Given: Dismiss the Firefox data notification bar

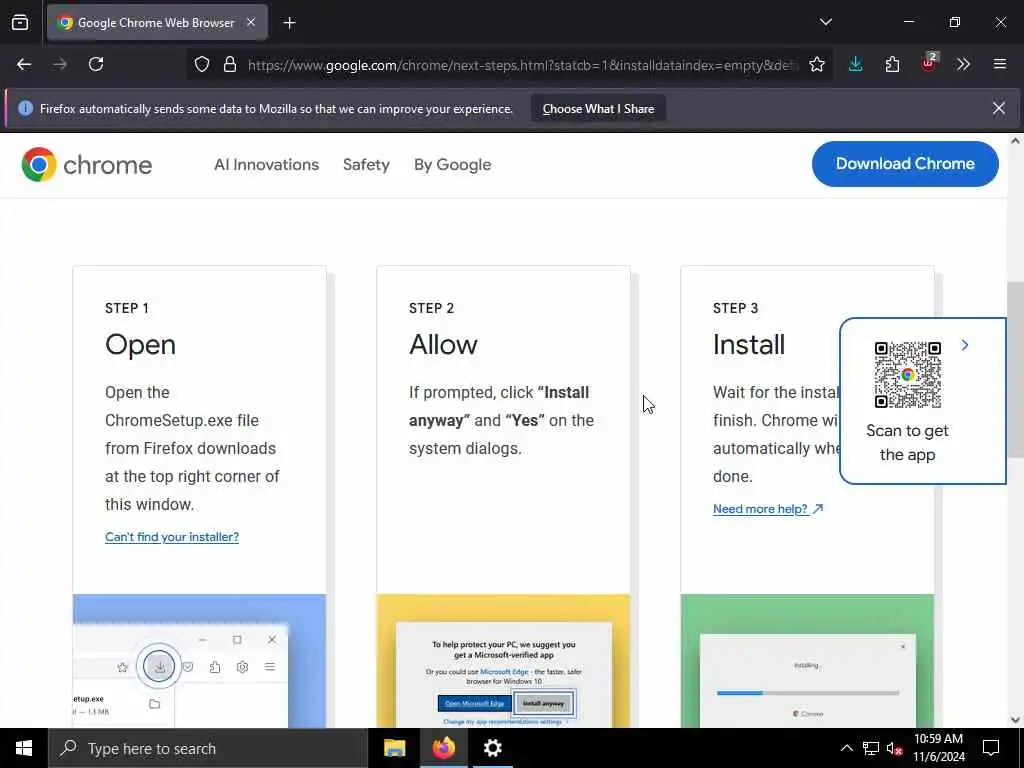Looking at the screenshot, I should (x=999, y=108).
